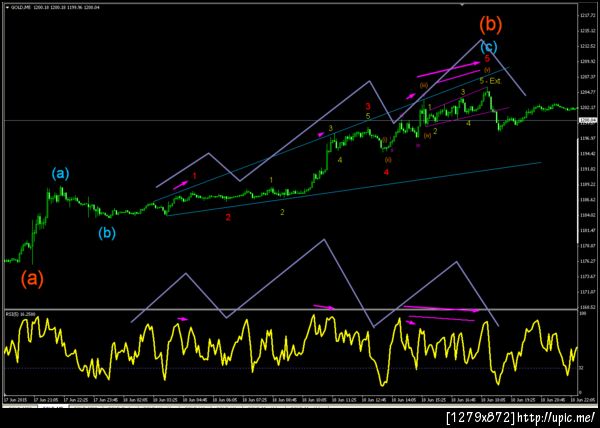
Task: Click the RSI scale value 100
Action: 582,313
